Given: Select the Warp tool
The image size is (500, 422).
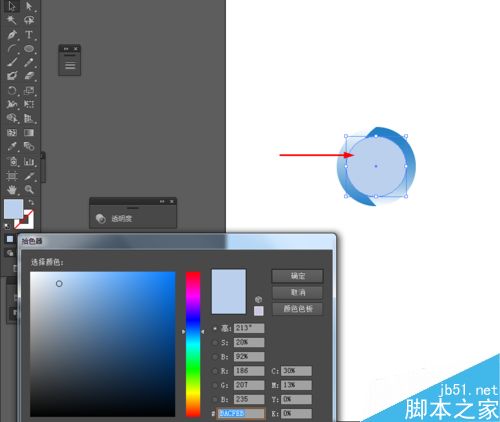Looking at the screenshot, I should pos(12,104).
